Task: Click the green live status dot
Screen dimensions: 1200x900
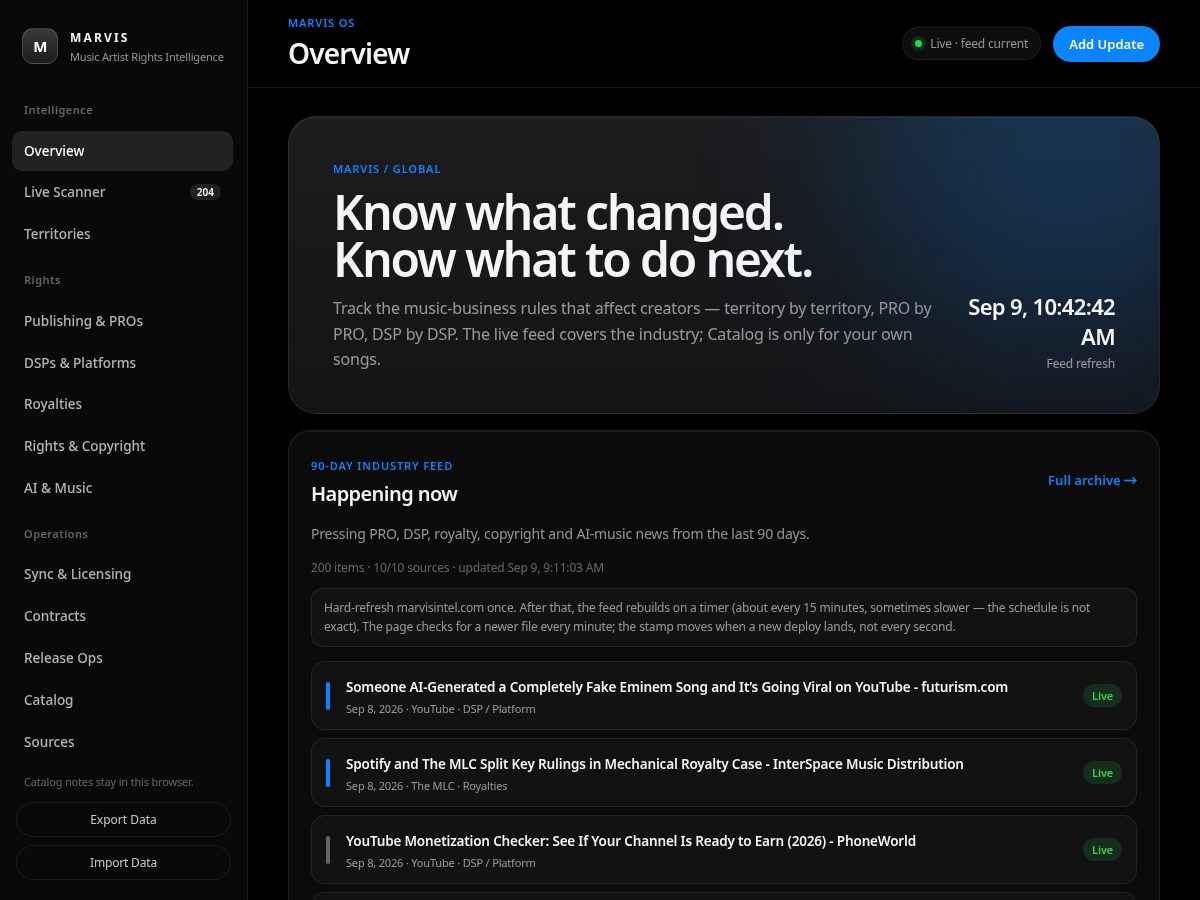Action: (x=918, y=44)
